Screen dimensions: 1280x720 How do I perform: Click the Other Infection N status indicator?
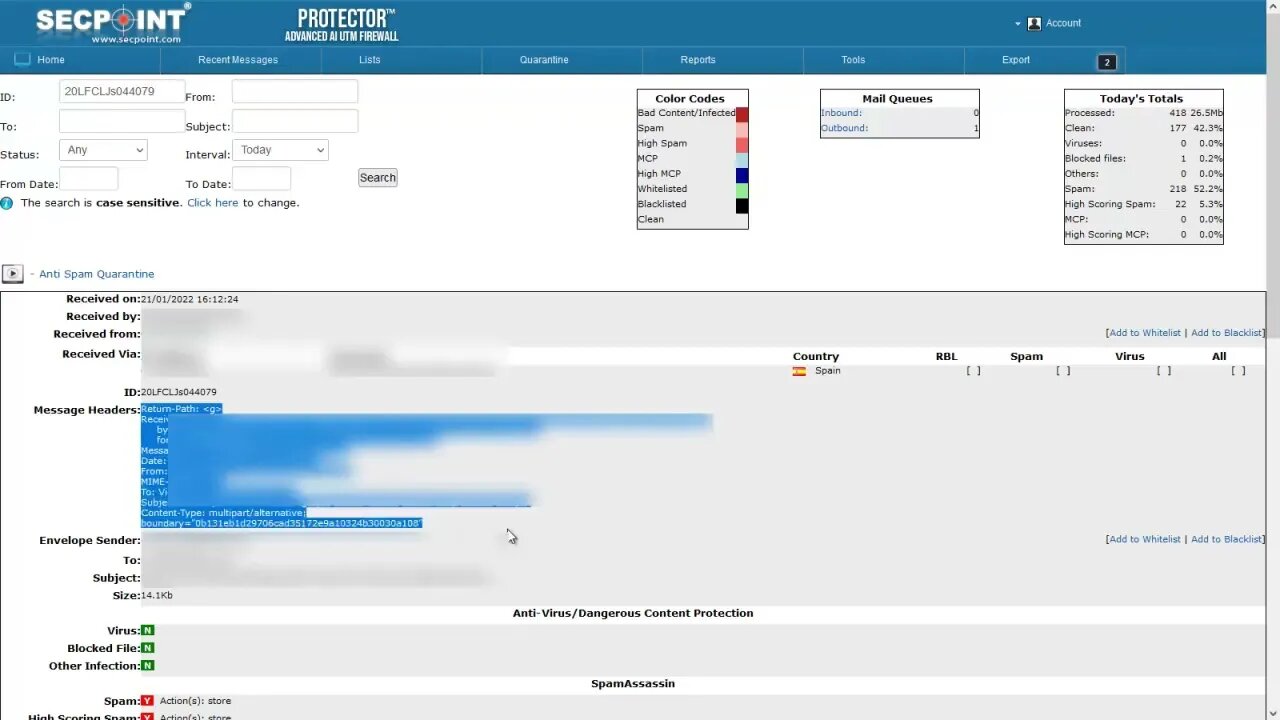coord(148,666)
